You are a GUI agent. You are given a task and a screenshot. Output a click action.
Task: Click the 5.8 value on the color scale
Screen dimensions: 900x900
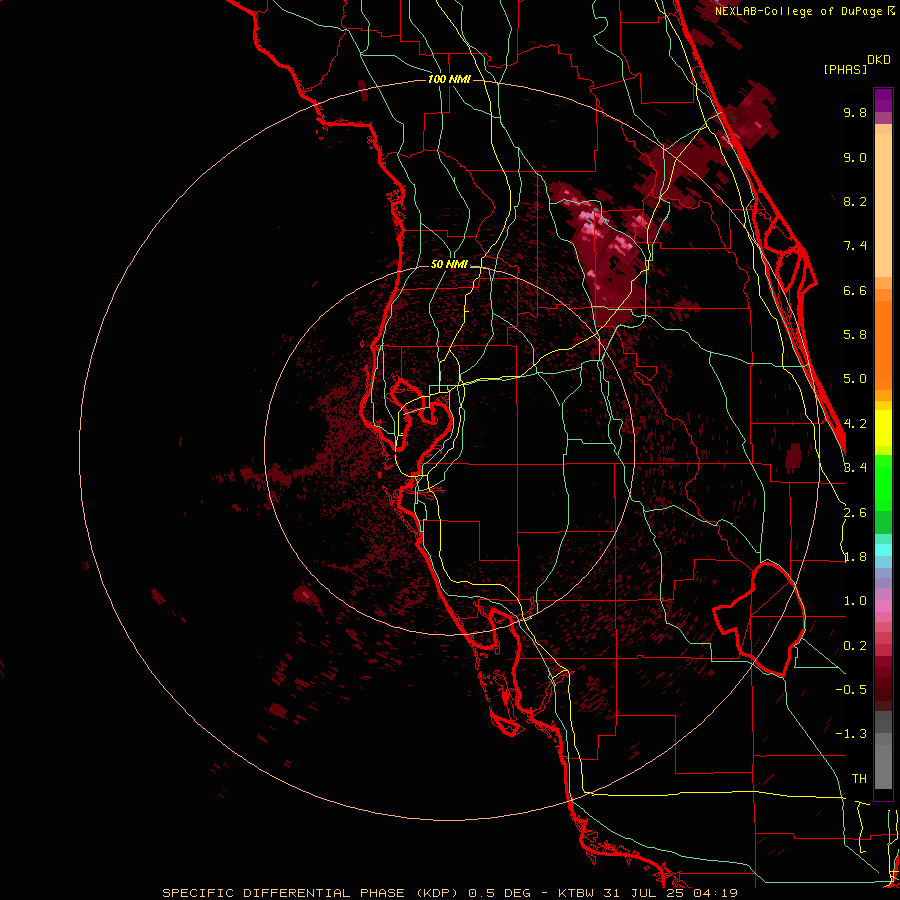tap(855, 335)
